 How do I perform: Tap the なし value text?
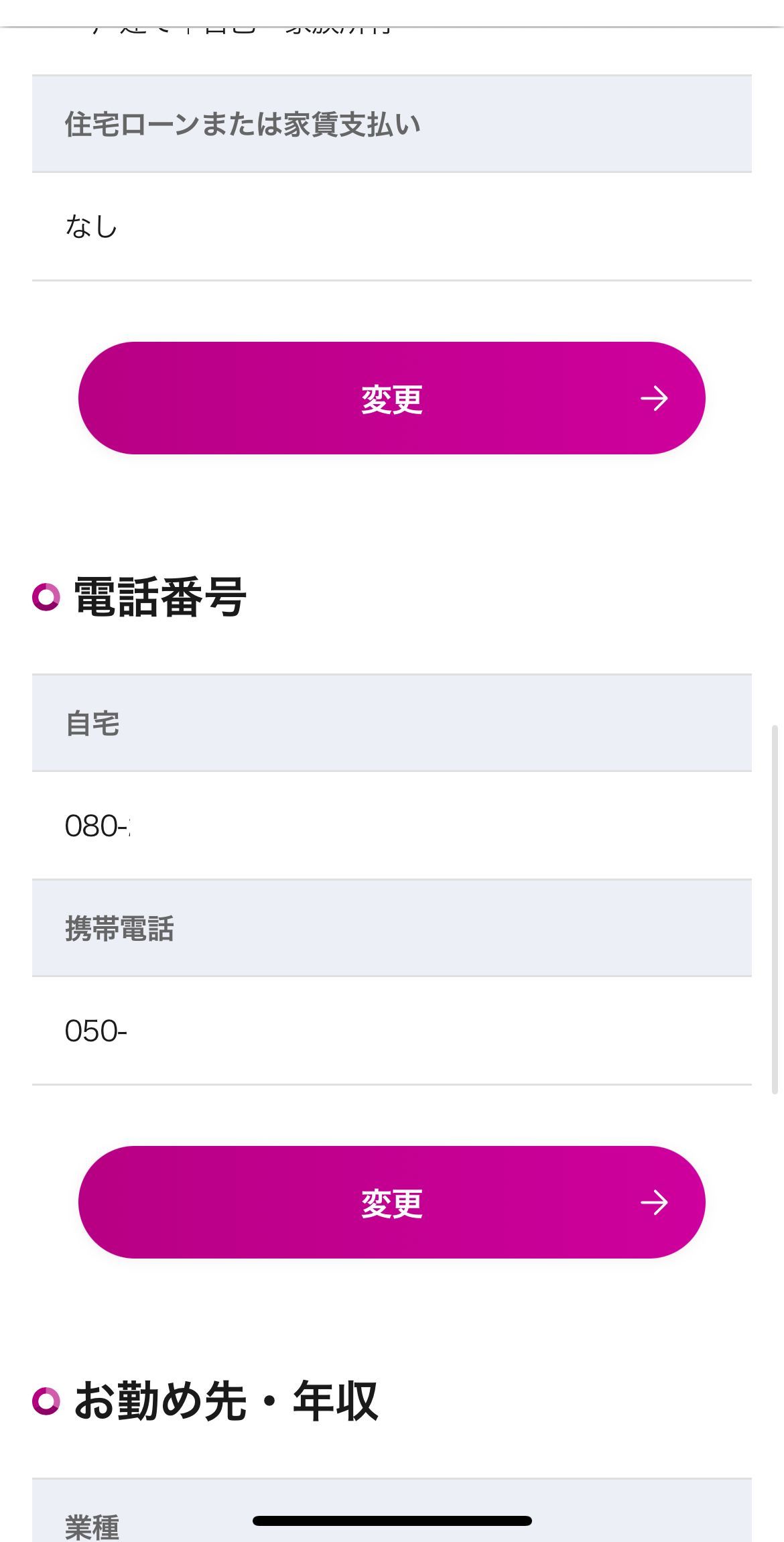pyautogui.click(x=92, y=227)
